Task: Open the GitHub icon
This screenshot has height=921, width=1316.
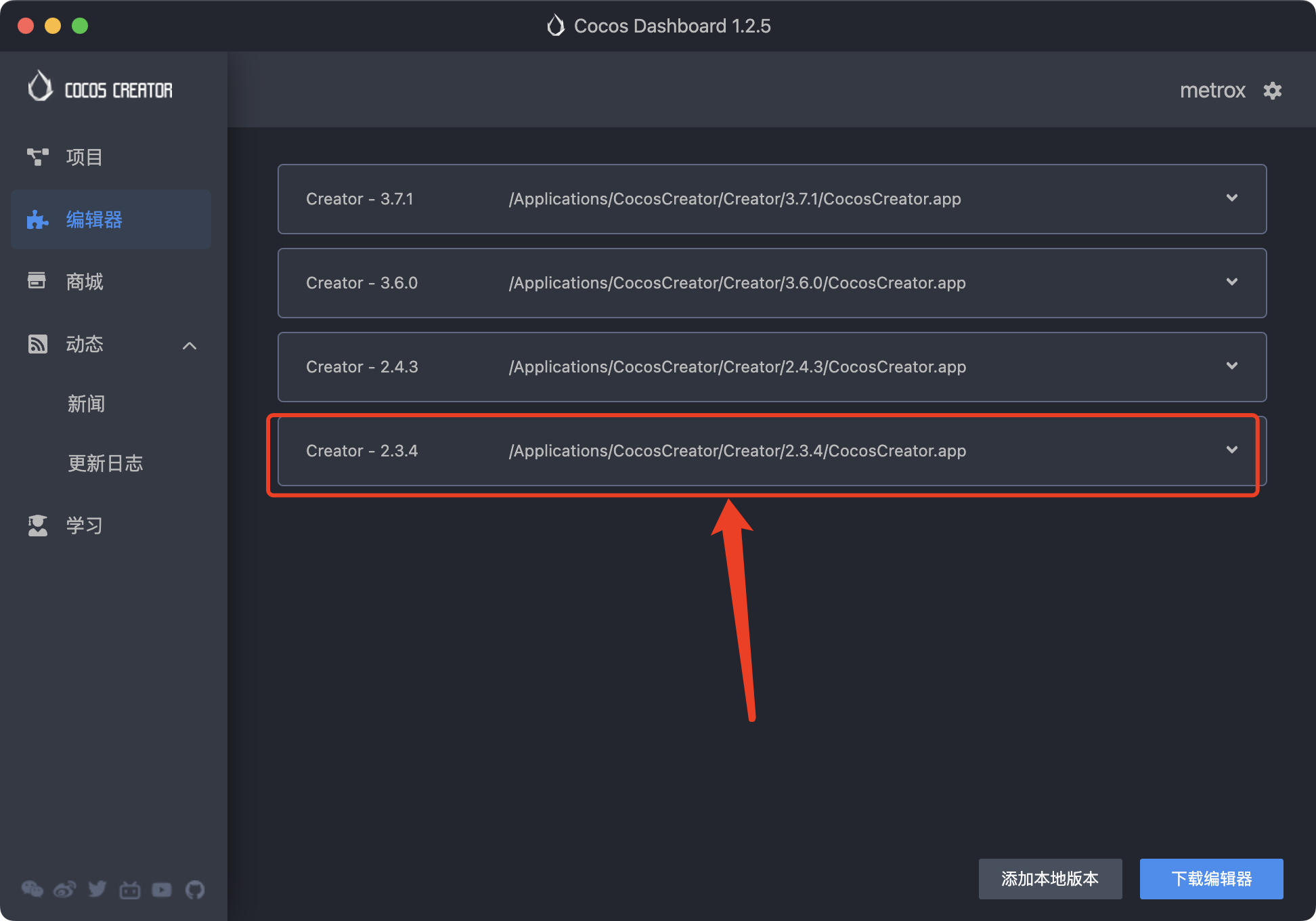Action: click(x=195, y=889)
